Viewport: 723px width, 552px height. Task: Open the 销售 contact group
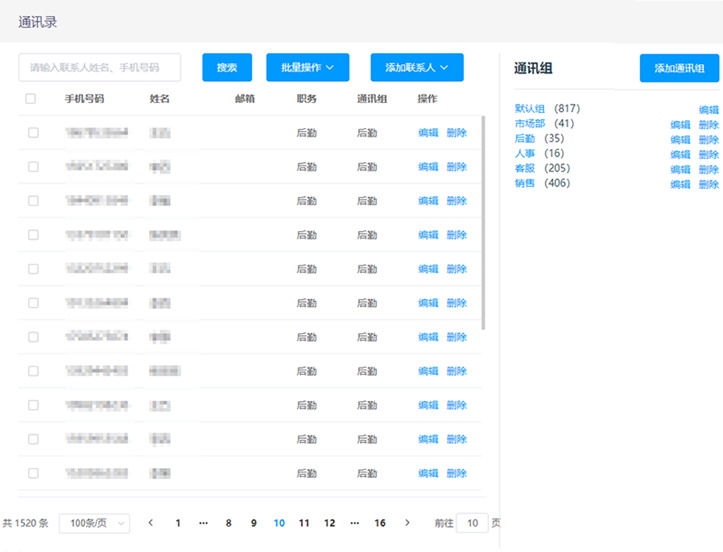click(525, 184)
